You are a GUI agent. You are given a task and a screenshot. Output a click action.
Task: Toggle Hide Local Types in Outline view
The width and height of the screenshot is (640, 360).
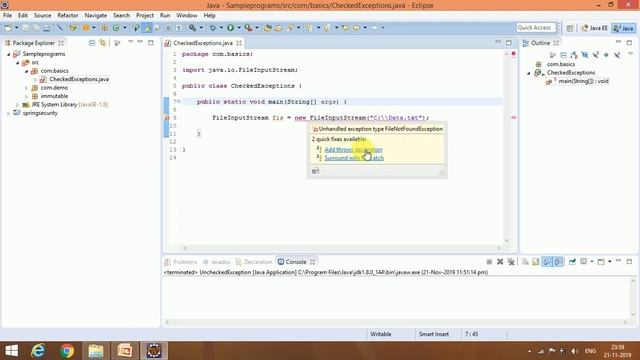(617, 54)
